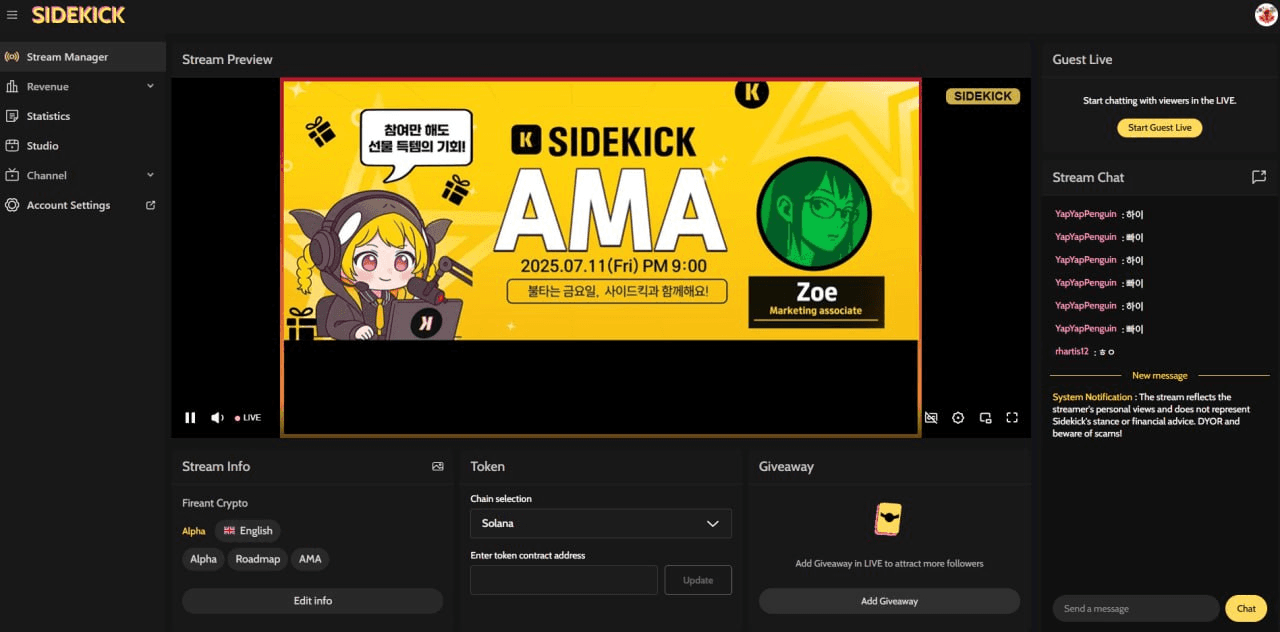Screen dimensions: 1280x632
Task: Click the Stream Info thumbnail image icon
Action: [437, 466]
